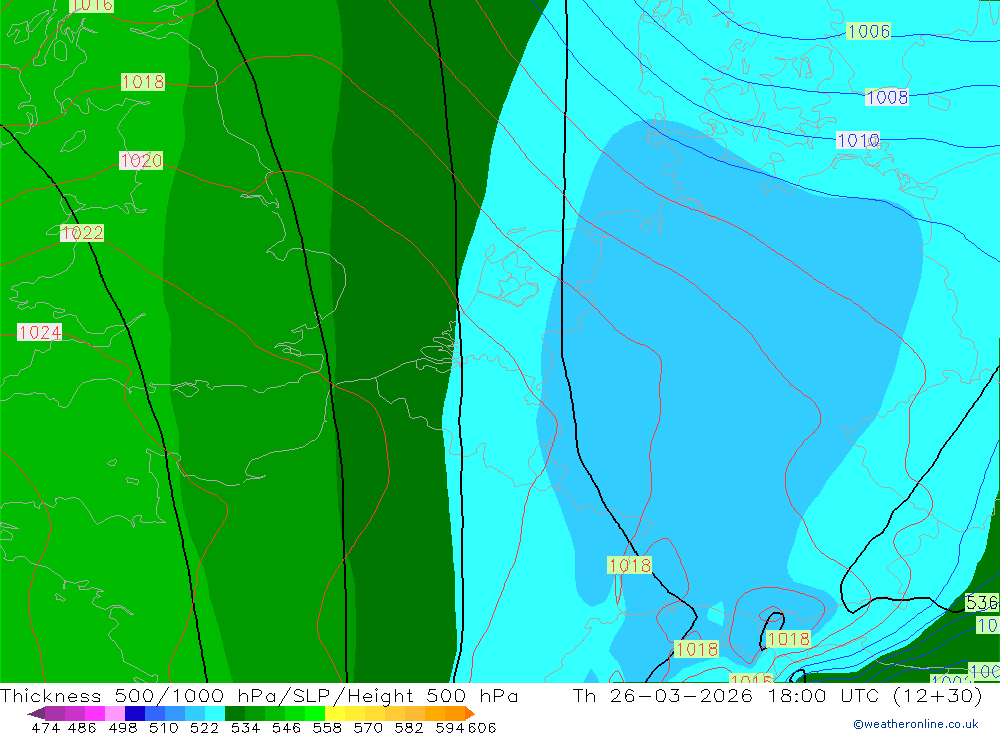Image resolution: width=1000 pixels, height=733 pixels.
Task: Click the legend value 534
Action: pyautogui.click(x=246, y=727)
